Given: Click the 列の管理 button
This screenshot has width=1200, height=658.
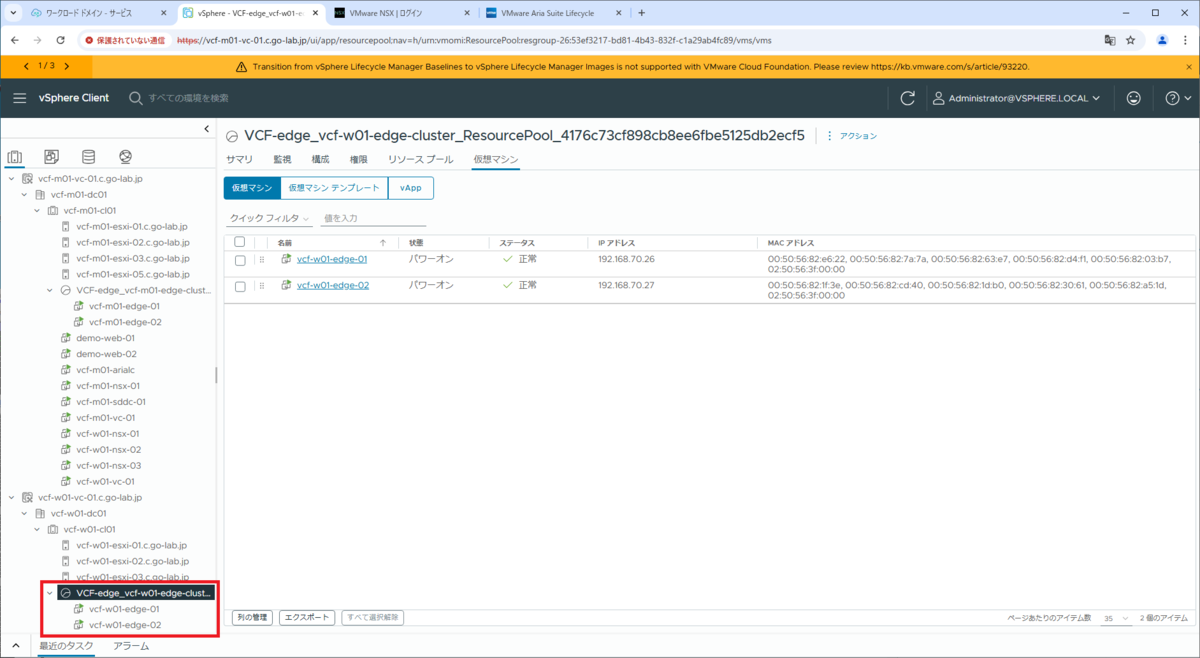Looking at the screenshot, I should [252, 618].
